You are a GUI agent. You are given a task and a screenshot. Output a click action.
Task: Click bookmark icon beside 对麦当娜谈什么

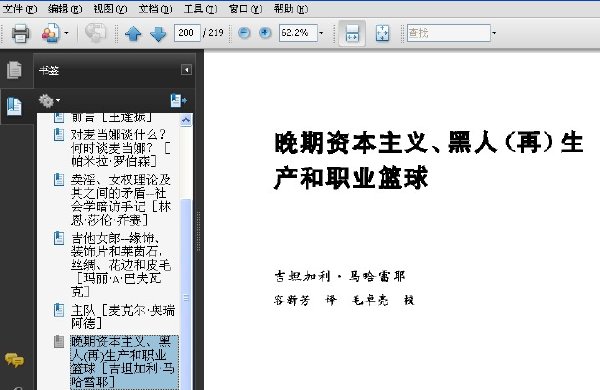pos(59,135)
